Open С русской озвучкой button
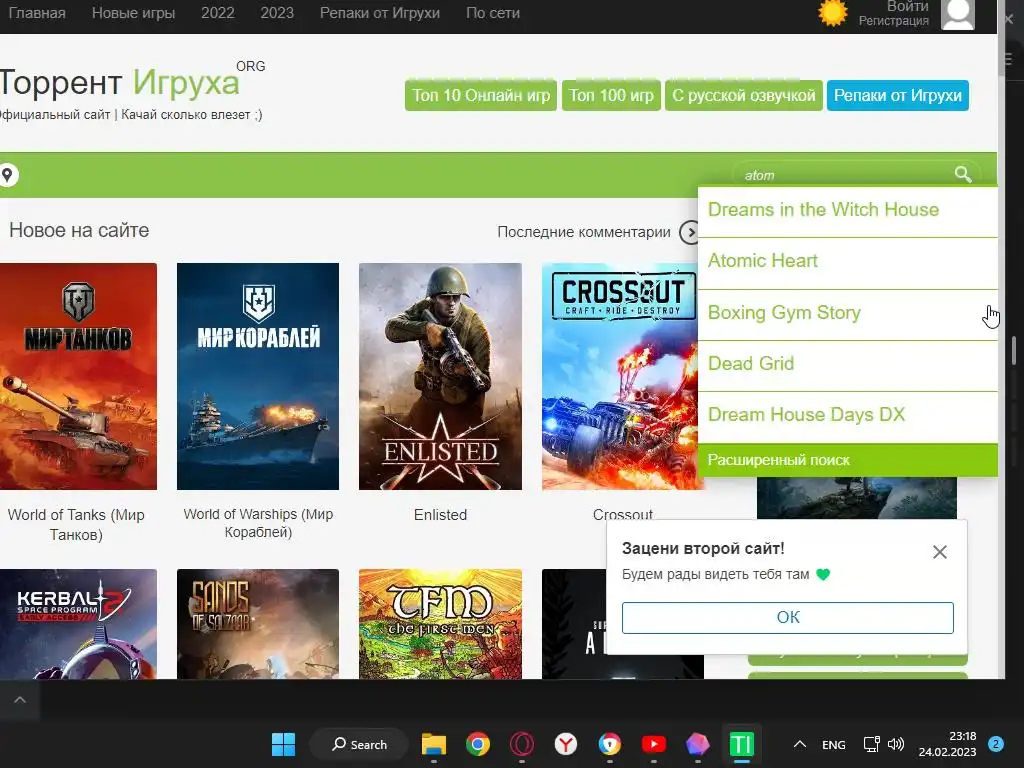The width and height of the screenshot is (1024, 768). coord(744,95)
